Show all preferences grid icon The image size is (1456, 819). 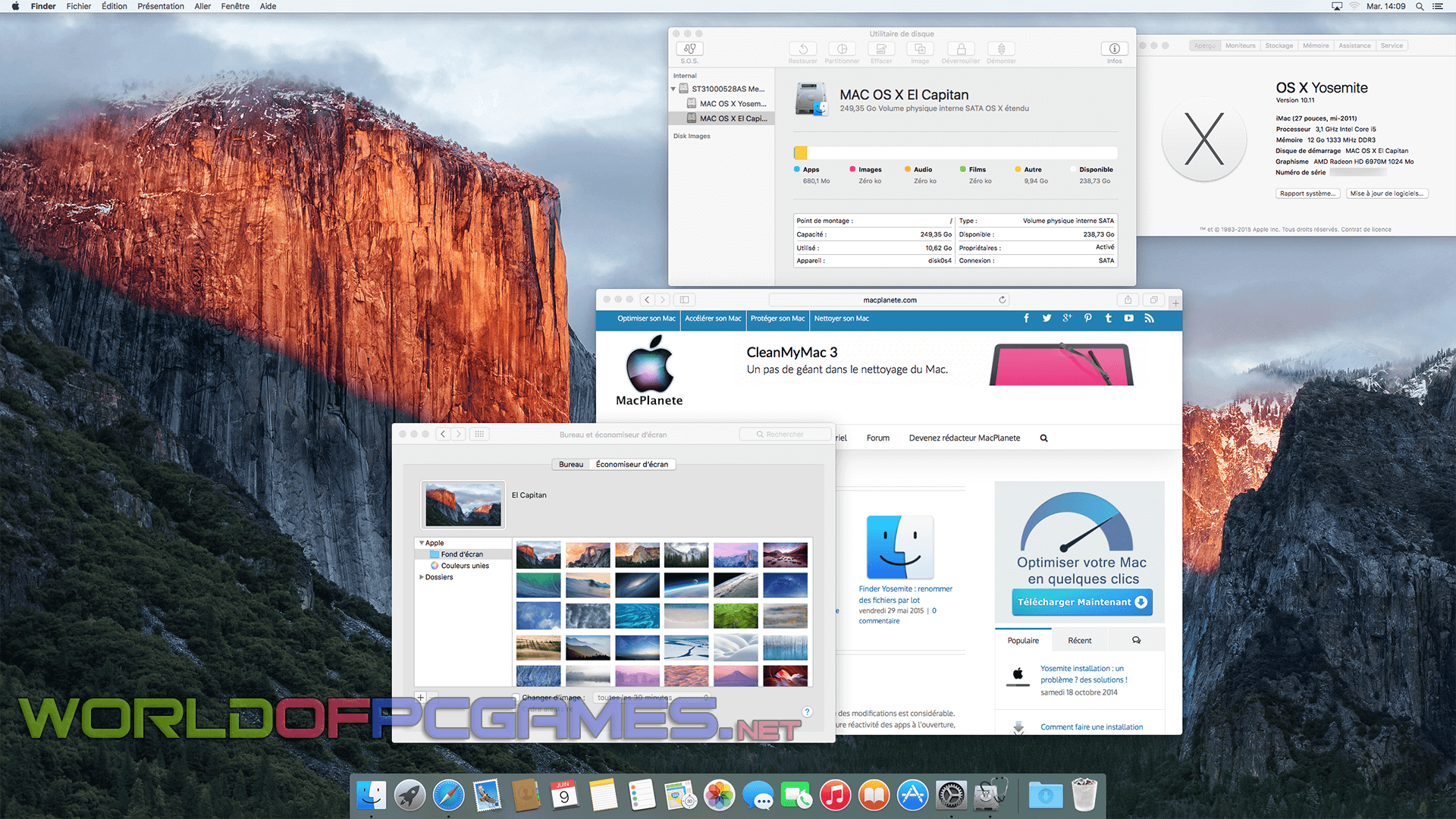(x=479, y=435)
